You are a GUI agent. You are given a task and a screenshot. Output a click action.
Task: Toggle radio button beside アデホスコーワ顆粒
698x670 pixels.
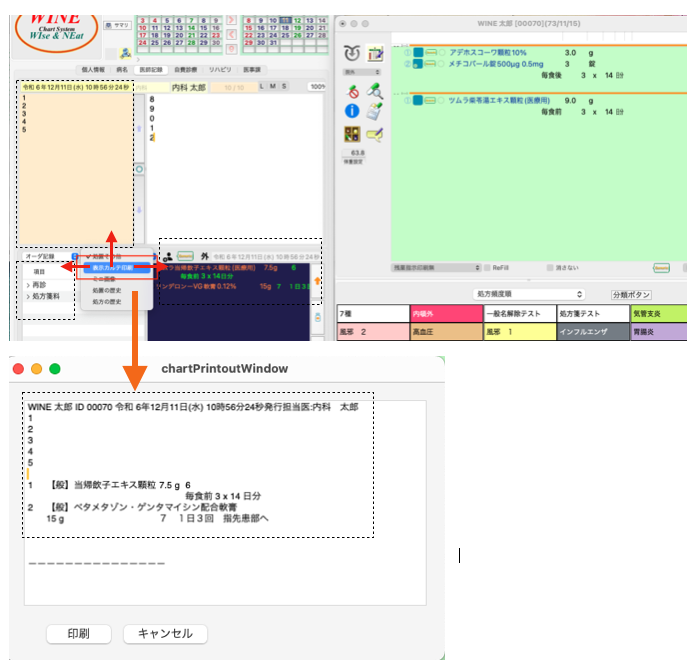pyautogui.click(x=441, y=52)
